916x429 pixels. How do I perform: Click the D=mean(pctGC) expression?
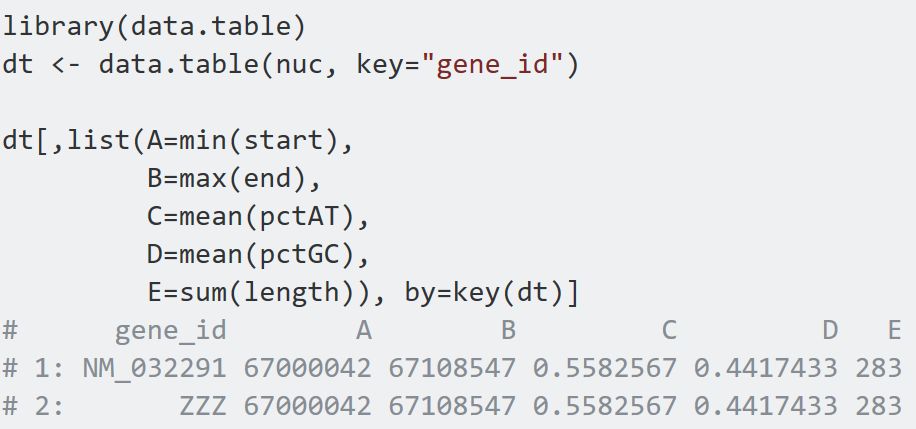coord(258,255)
